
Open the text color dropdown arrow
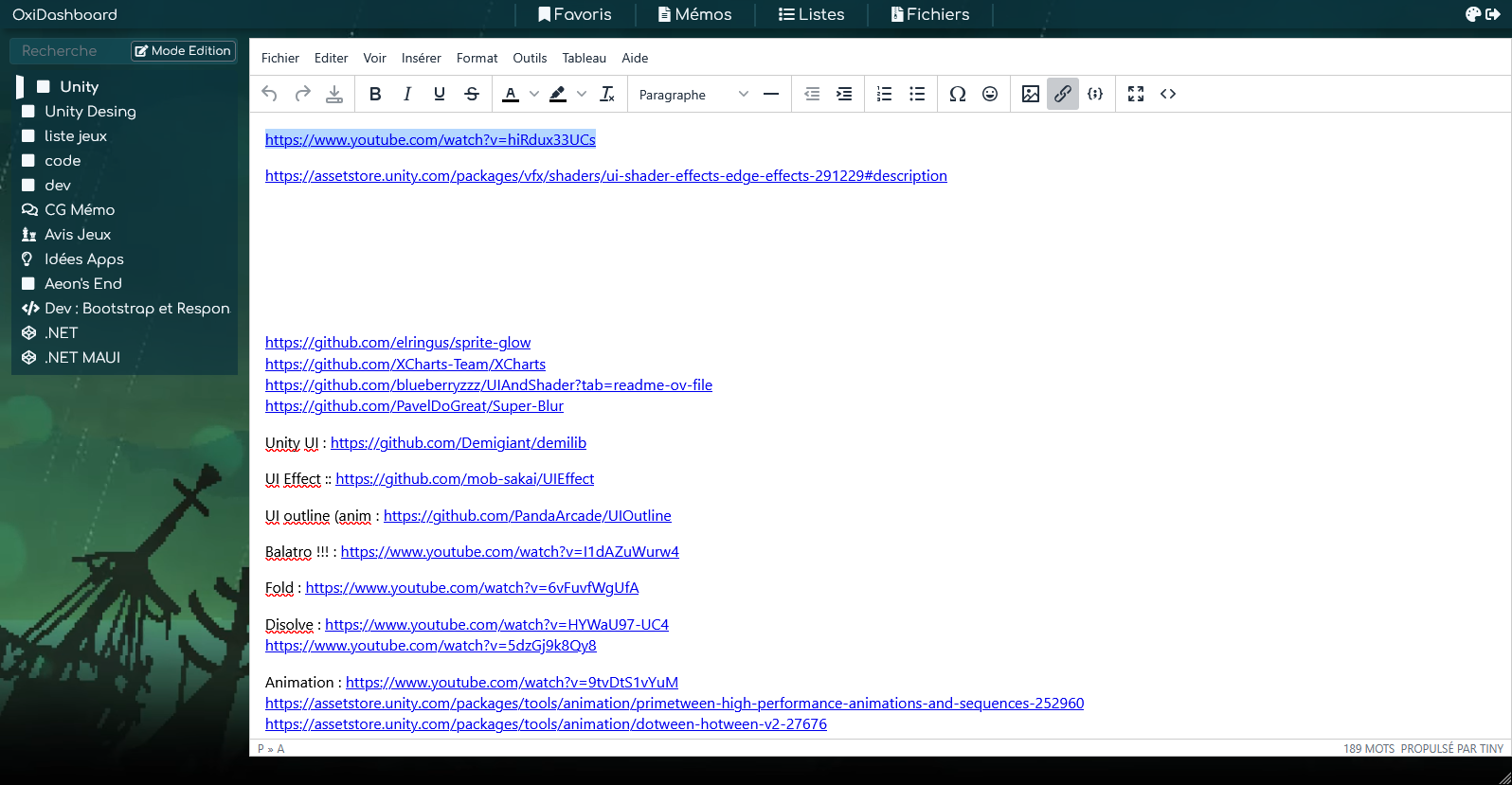pyautogui.click(x=534, y=94)
